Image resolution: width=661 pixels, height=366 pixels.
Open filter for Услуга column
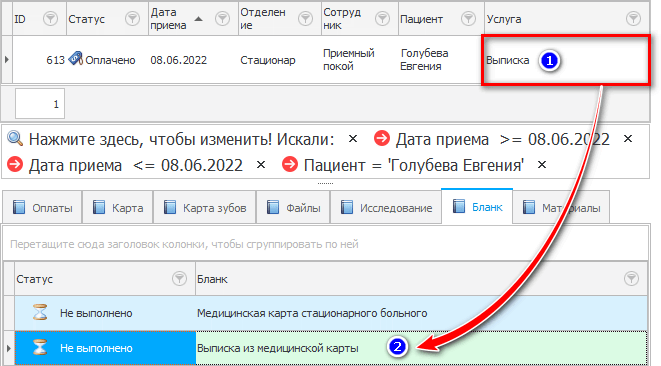tap(633, 19)
